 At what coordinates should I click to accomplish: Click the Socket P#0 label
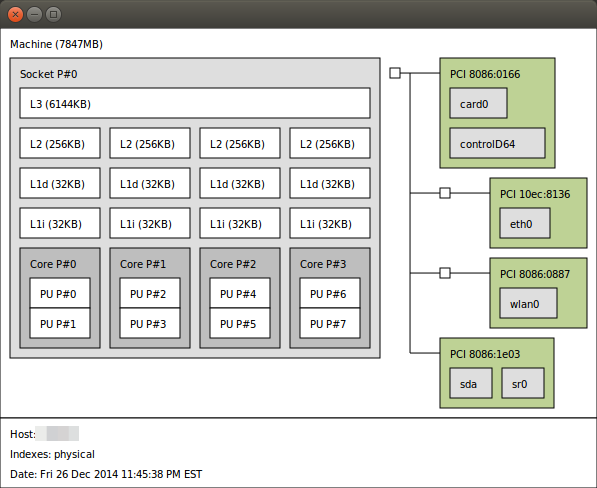coord(48,74)
